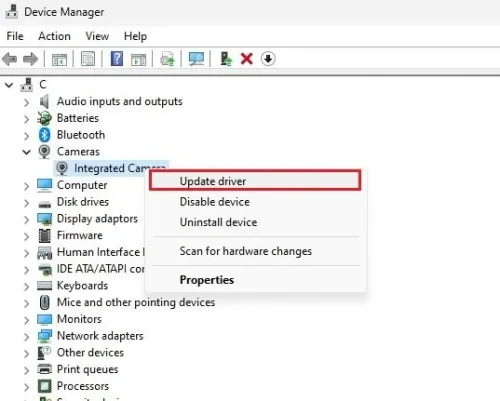This screenshot has width=500, height=401.
Task: Choose Update driver from context menu
Action: [x=255, y=181]
